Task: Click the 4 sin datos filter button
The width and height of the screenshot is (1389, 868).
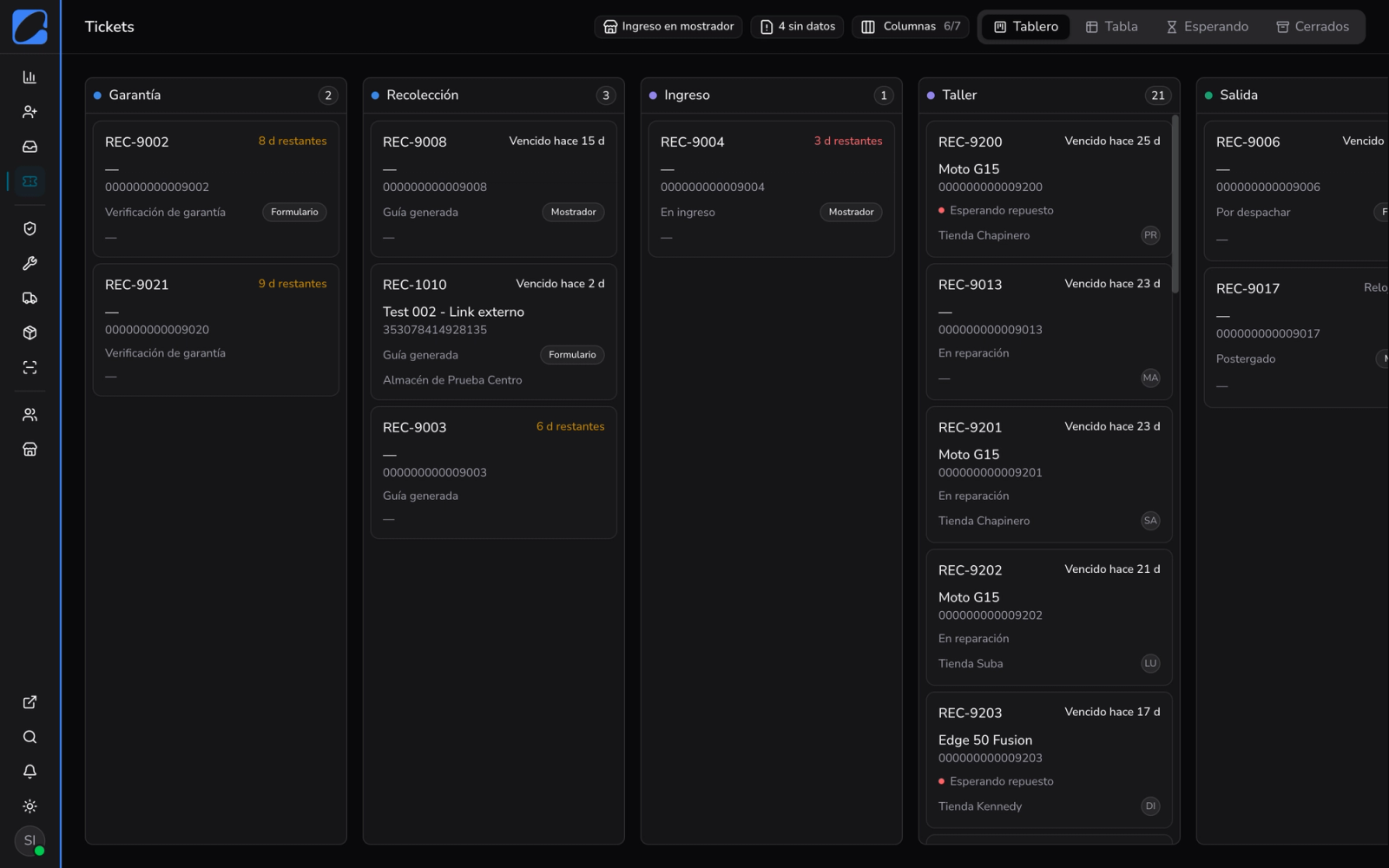Action: (x=798, y=27)
